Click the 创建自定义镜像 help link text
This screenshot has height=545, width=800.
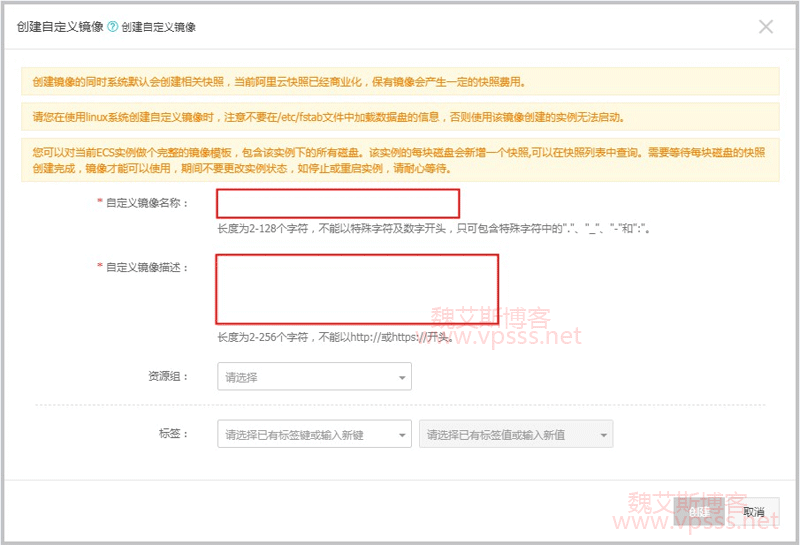[x=159, y=27]
